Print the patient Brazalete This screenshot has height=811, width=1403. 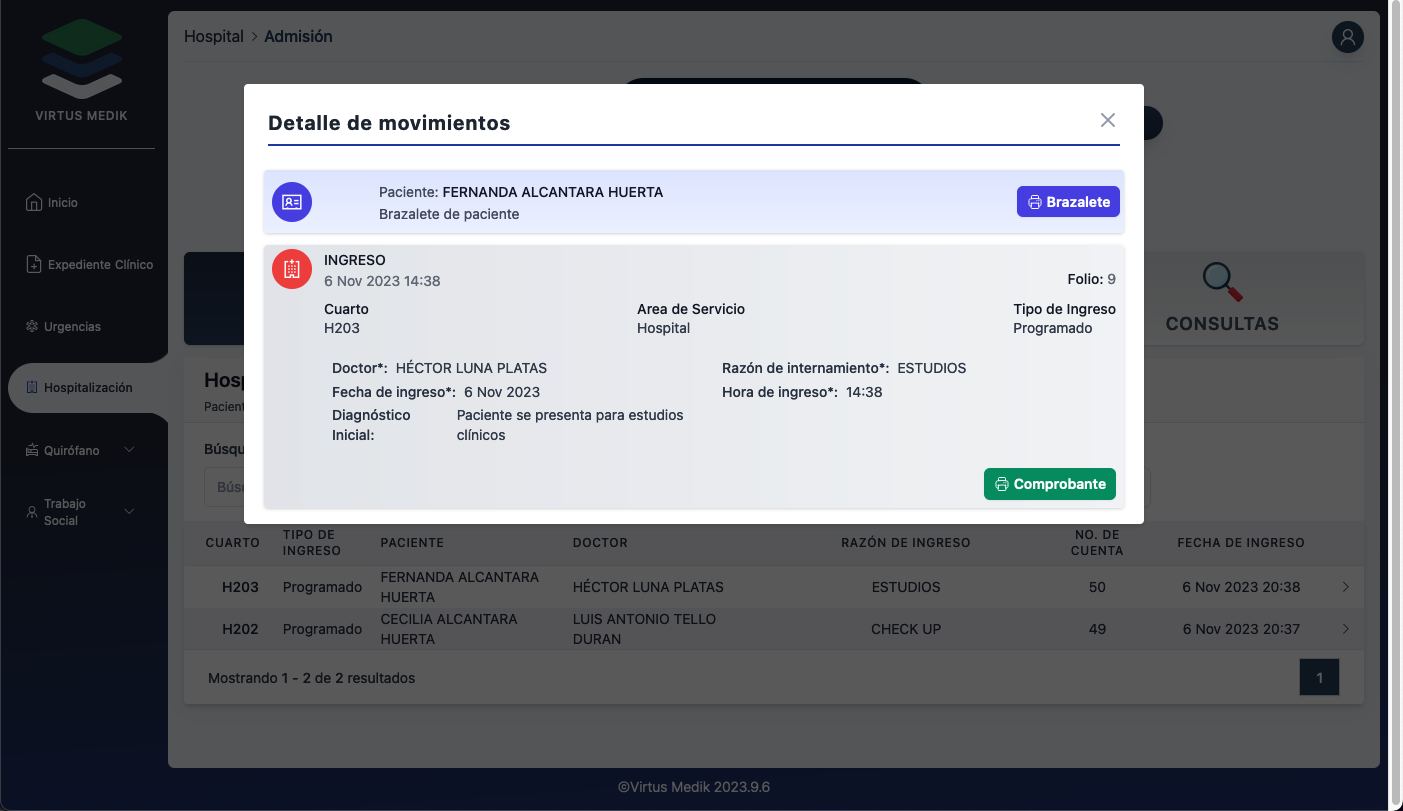1068,202
